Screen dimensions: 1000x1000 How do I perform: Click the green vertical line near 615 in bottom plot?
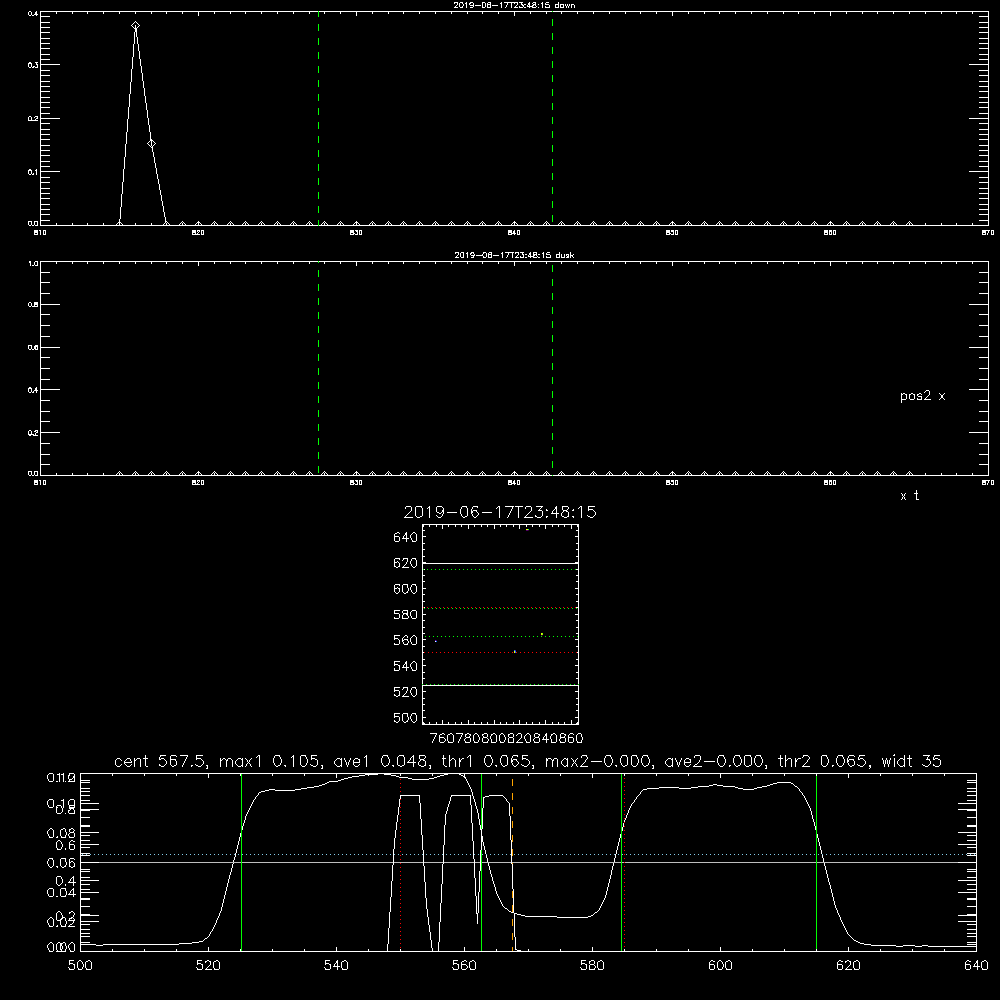point(816,861)
